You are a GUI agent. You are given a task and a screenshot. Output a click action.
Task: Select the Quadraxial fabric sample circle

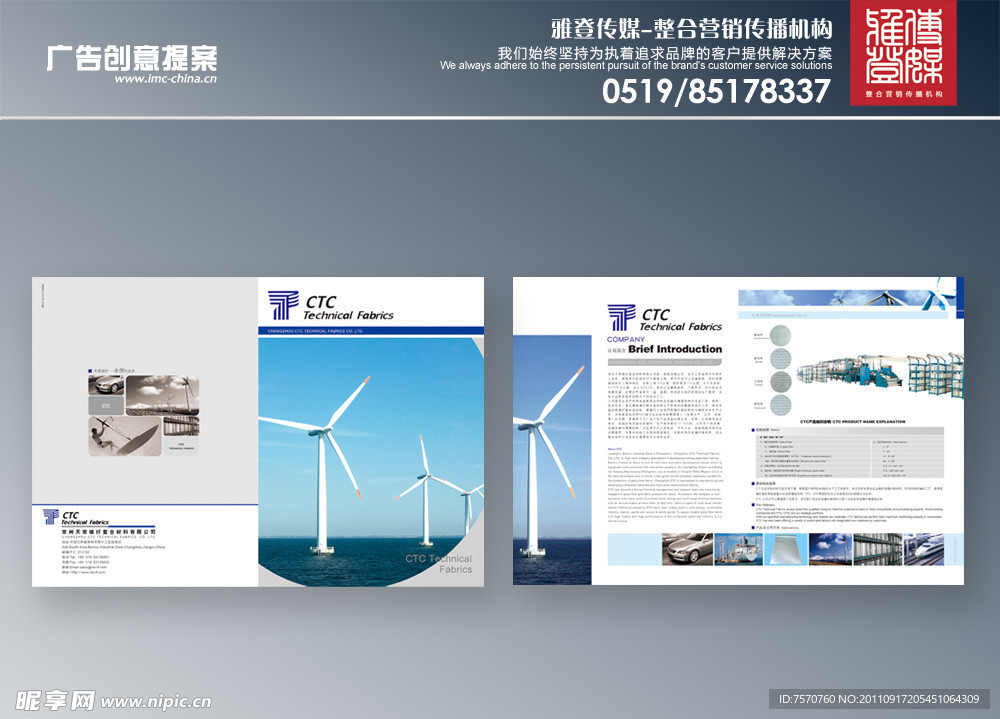pos(781,406)
